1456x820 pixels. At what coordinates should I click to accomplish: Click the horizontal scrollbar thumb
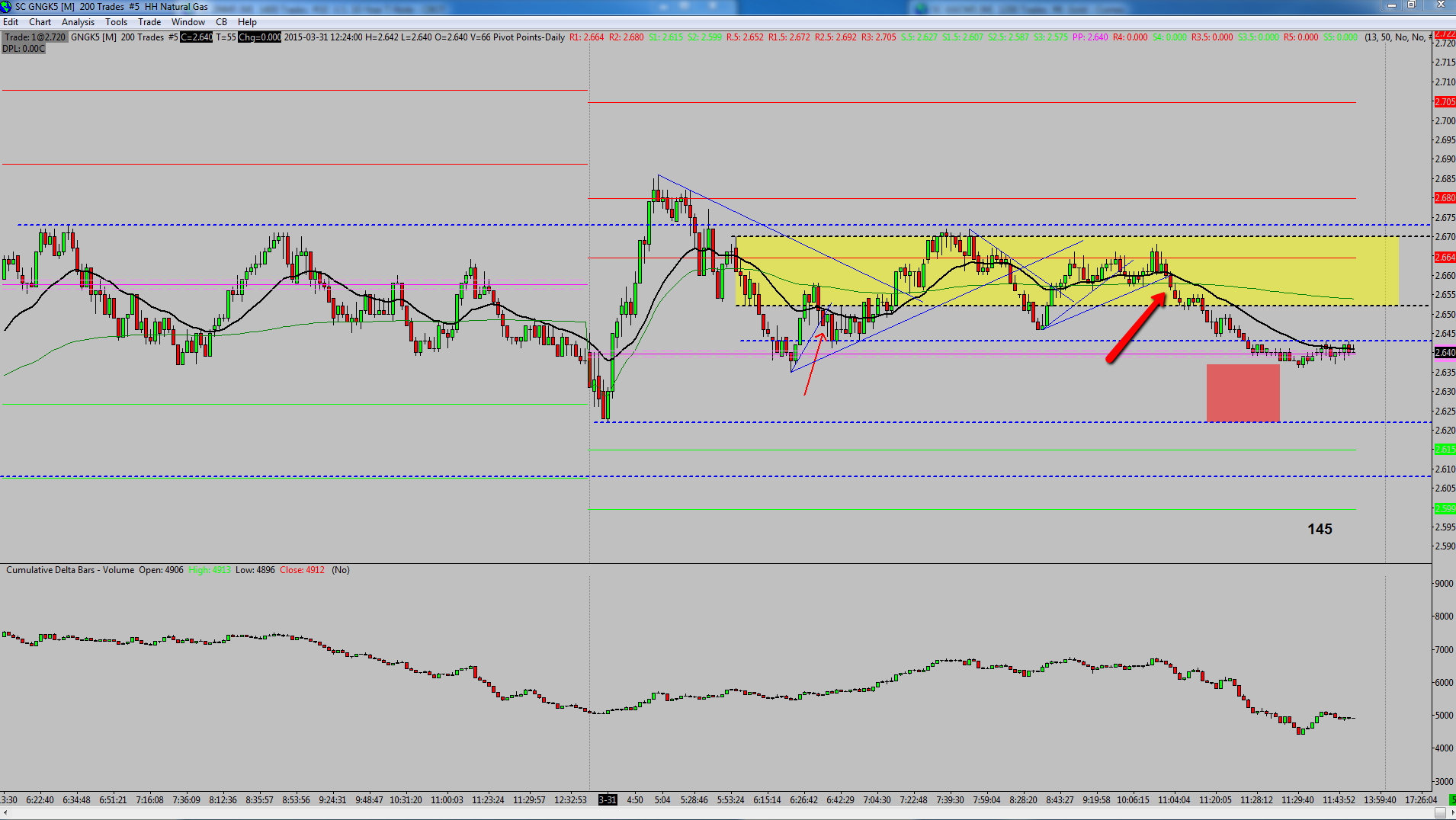1439,813
